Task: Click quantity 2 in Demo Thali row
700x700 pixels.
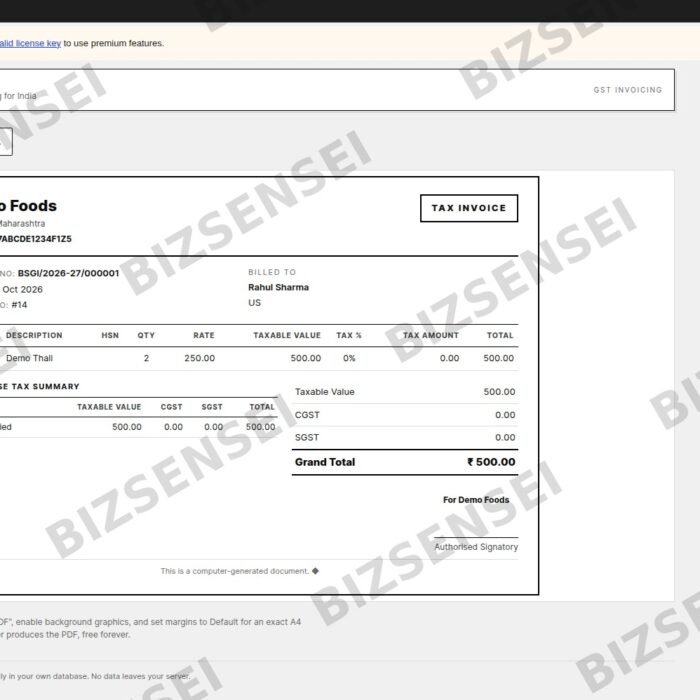Action: pos(146,358)
